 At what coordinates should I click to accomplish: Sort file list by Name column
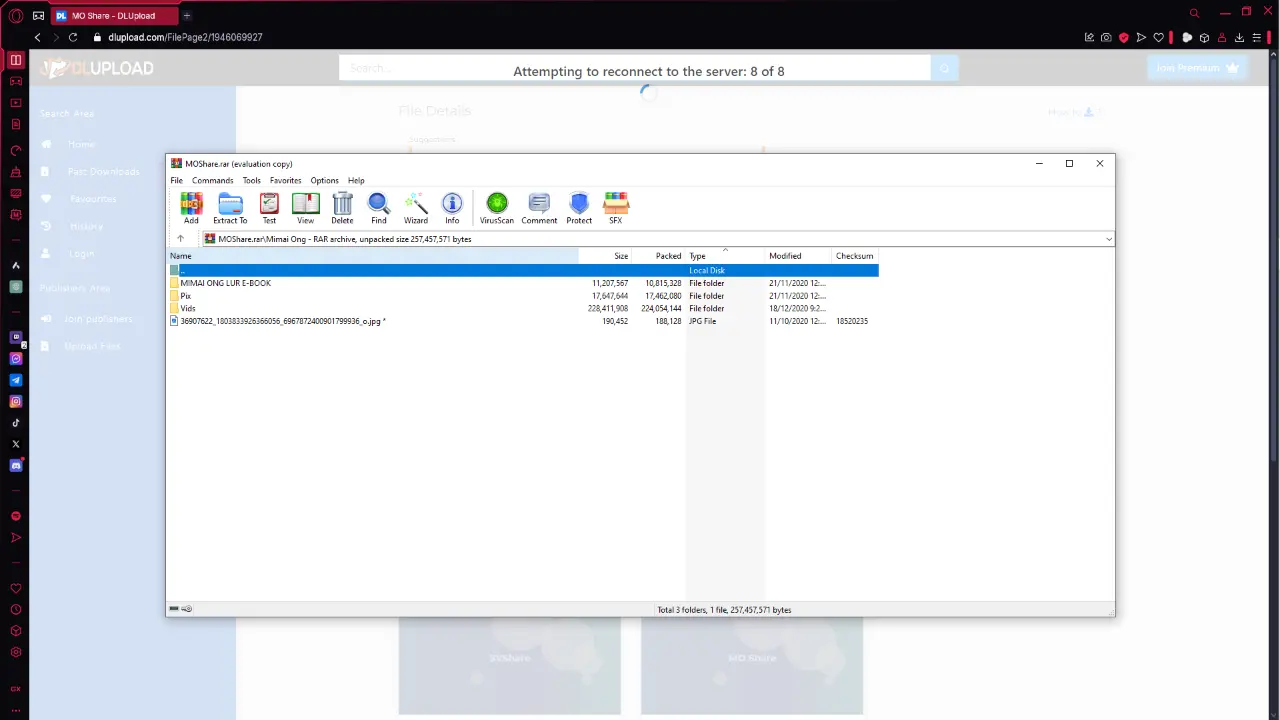(x=373, y=256)
